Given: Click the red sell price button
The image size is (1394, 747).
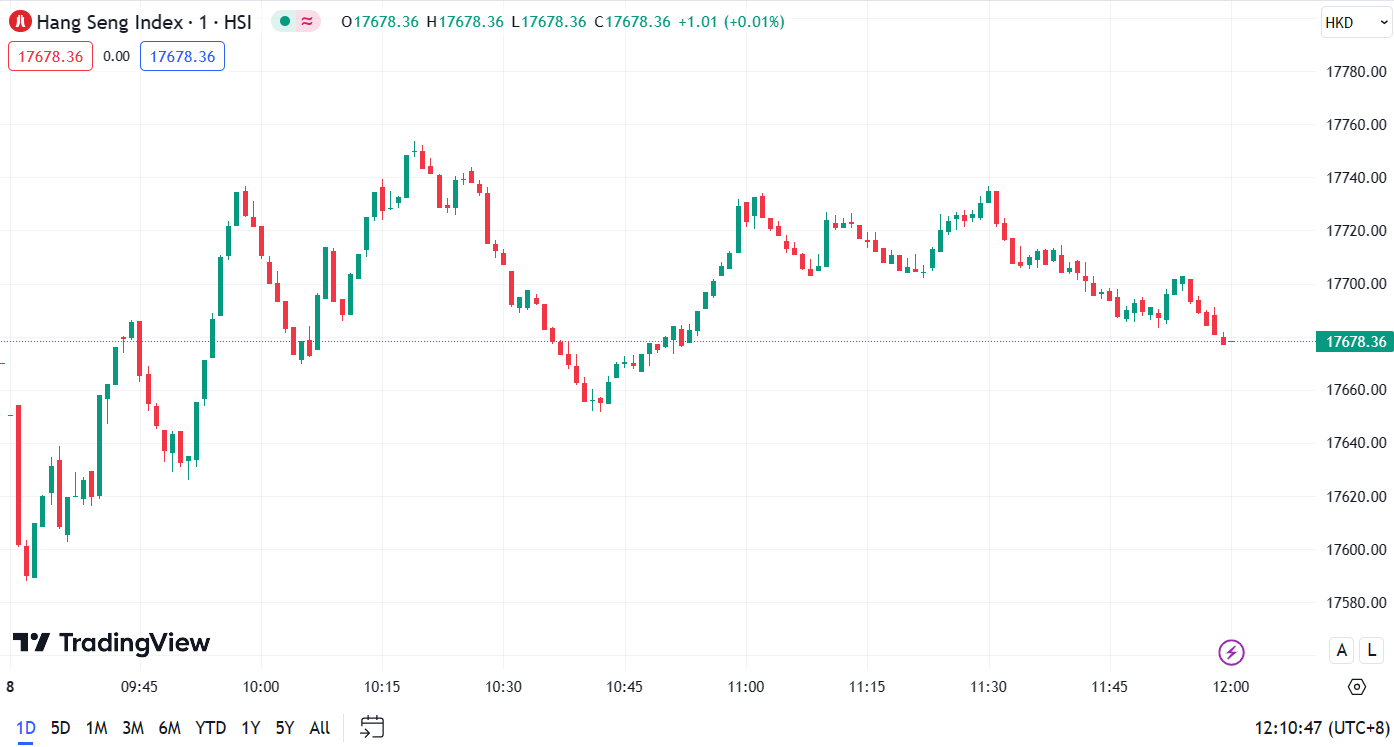Looking at the screenshot, I should point(50,56).
